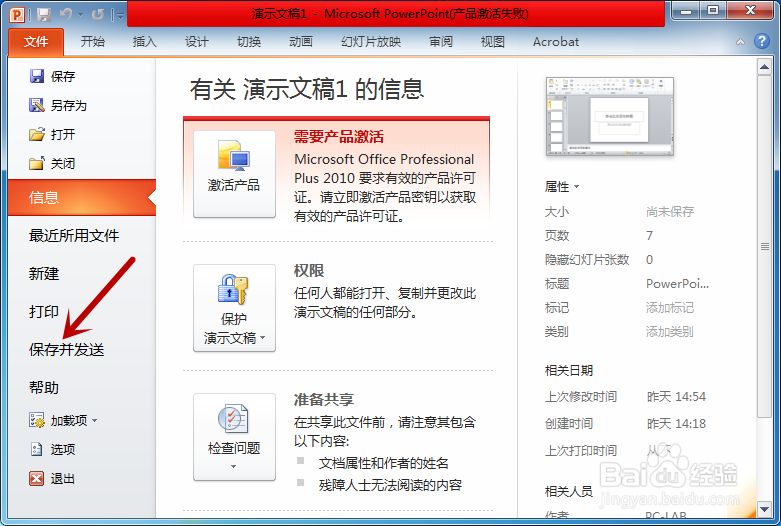The image size is (781, 526).
Task: Click the 添加标记 field
Action: [669, 308]
